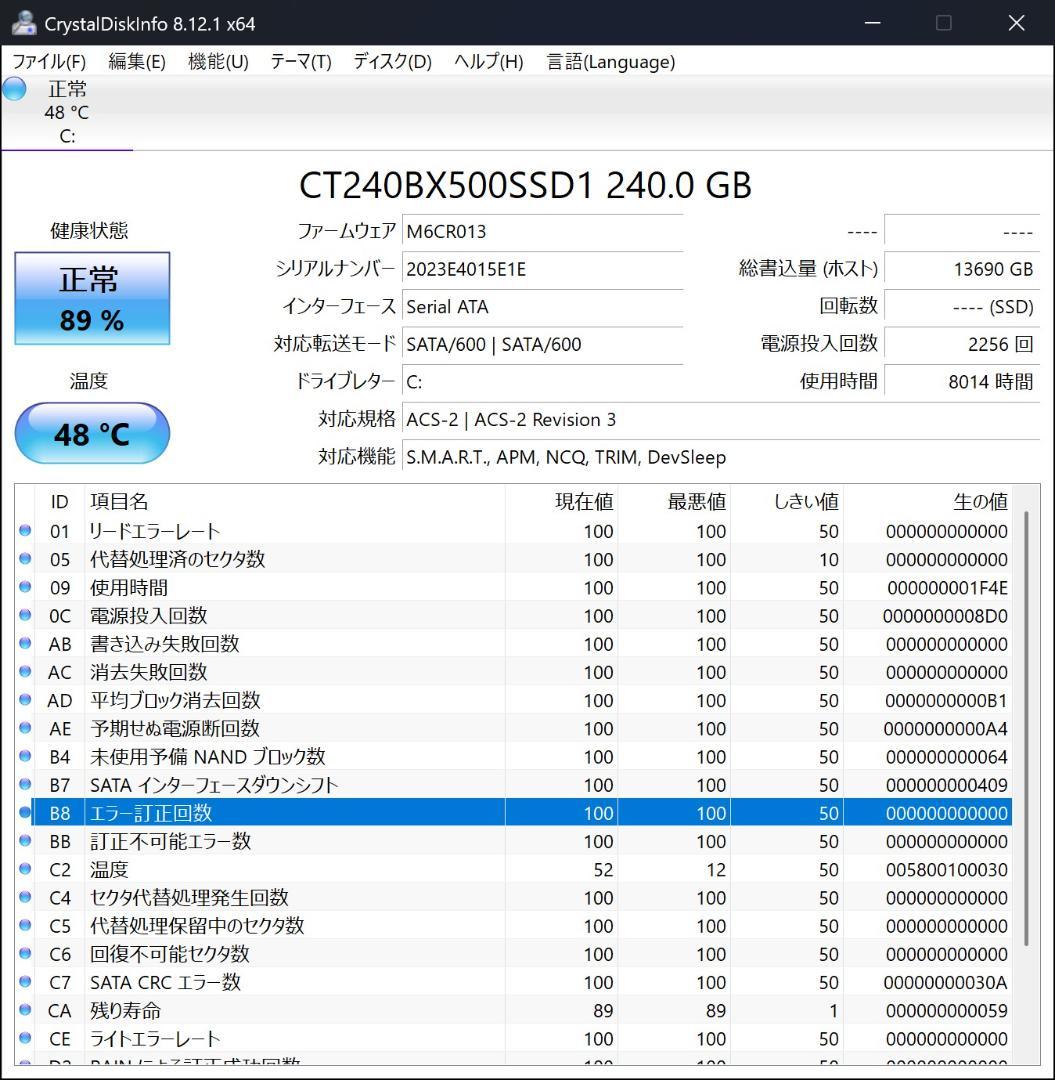Click power on count value 2256 回
This screenshot has height=1080, width=1055.
pos(962,344)
